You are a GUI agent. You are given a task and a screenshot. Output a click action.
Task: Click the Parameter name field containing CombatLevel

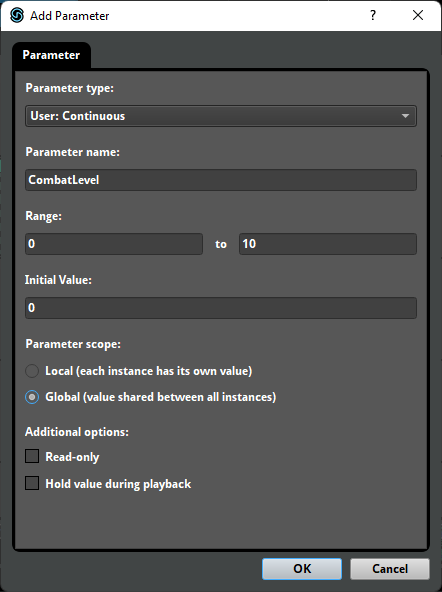click(x=221, y=180)
